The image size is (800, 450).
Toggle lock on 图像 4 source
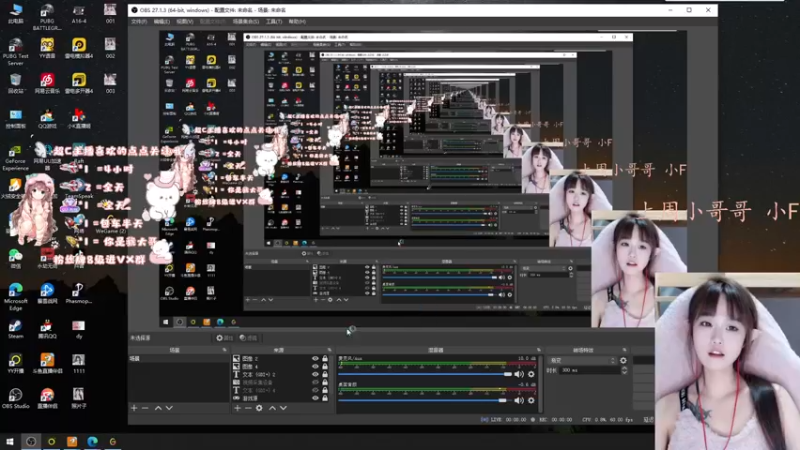325,366
